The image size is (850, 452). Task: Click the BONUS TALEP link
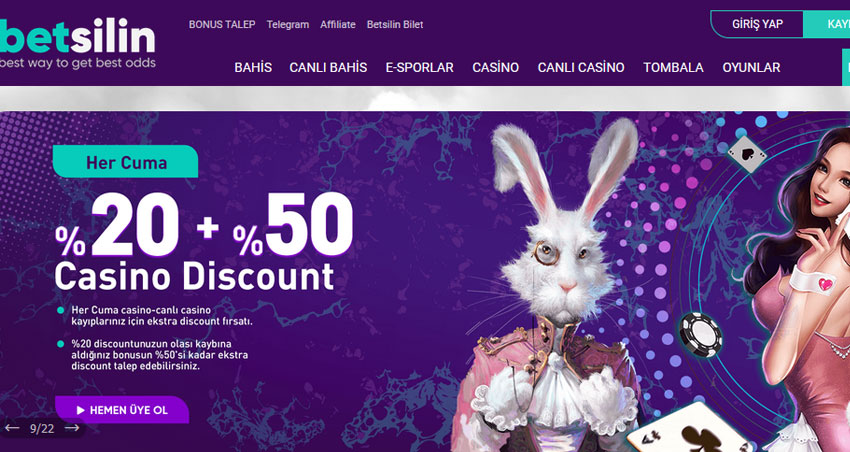(222, 24)
